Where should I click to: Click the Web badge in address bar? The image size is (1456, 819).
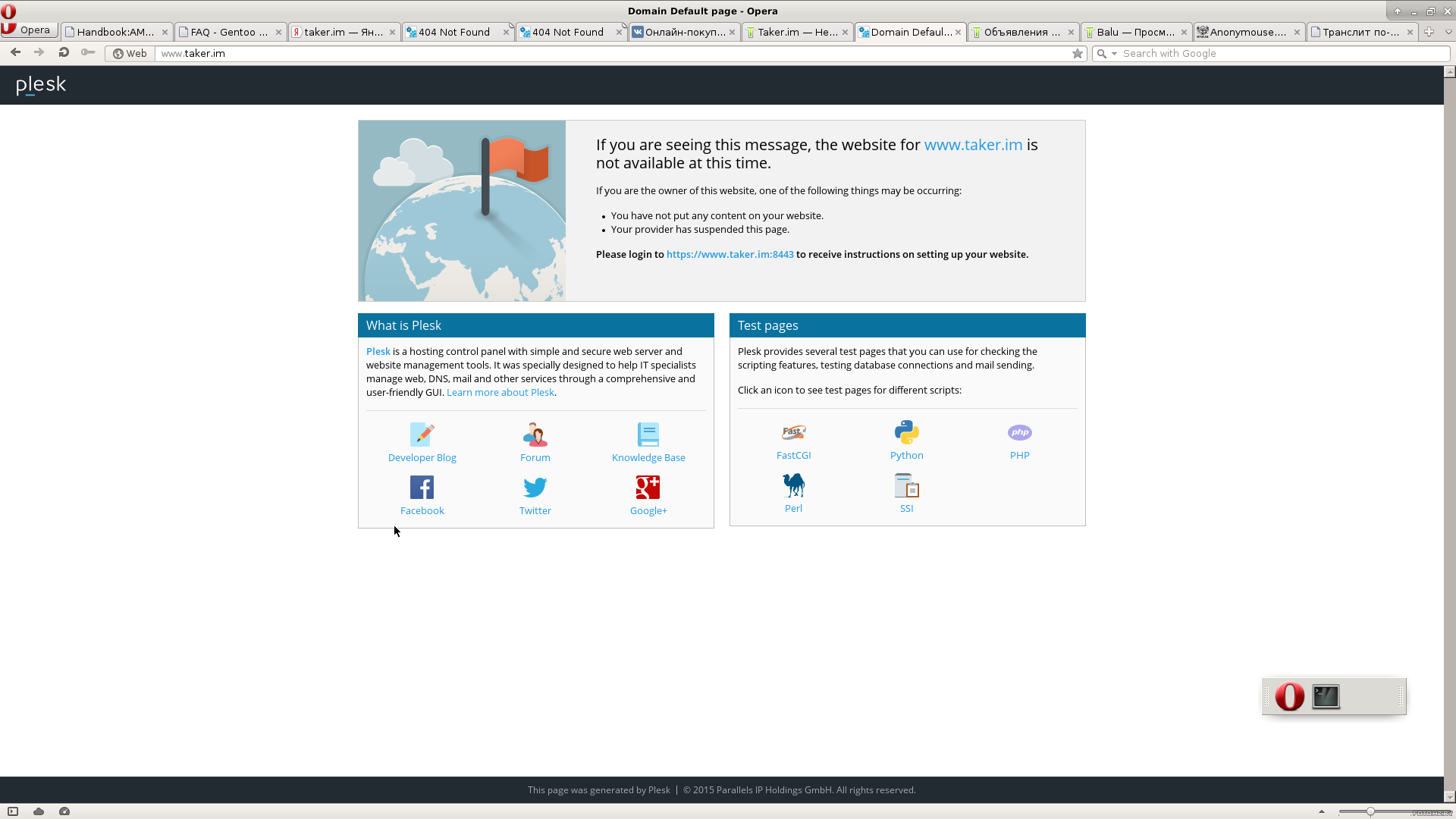tap(130, 54)
